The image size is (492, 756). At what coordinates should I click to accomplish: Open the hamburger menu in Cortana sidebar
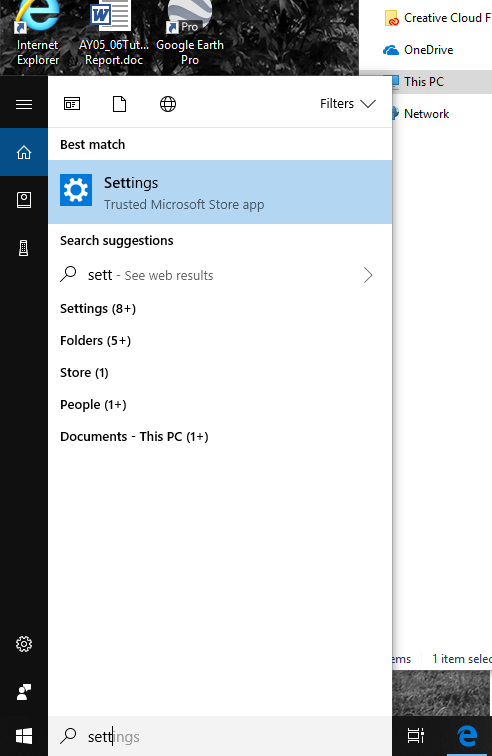click(24, 104)
